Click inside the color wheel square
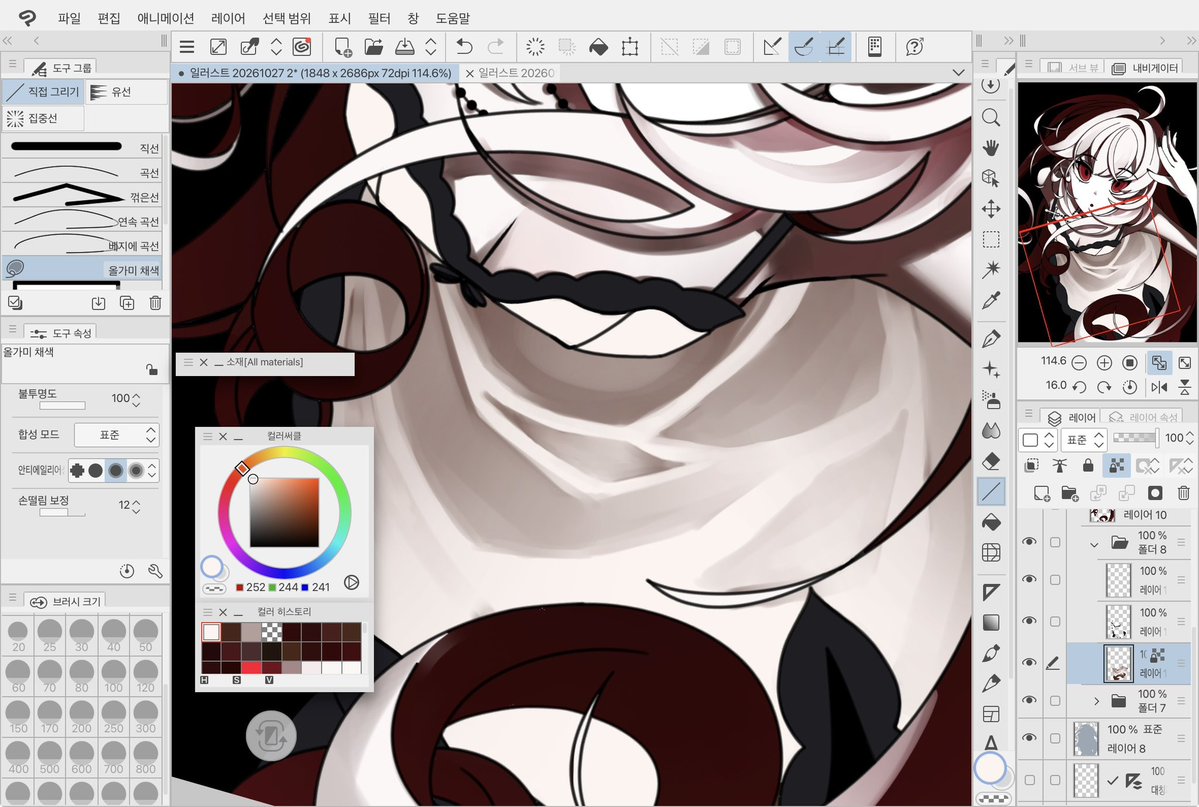 [284, 513]
